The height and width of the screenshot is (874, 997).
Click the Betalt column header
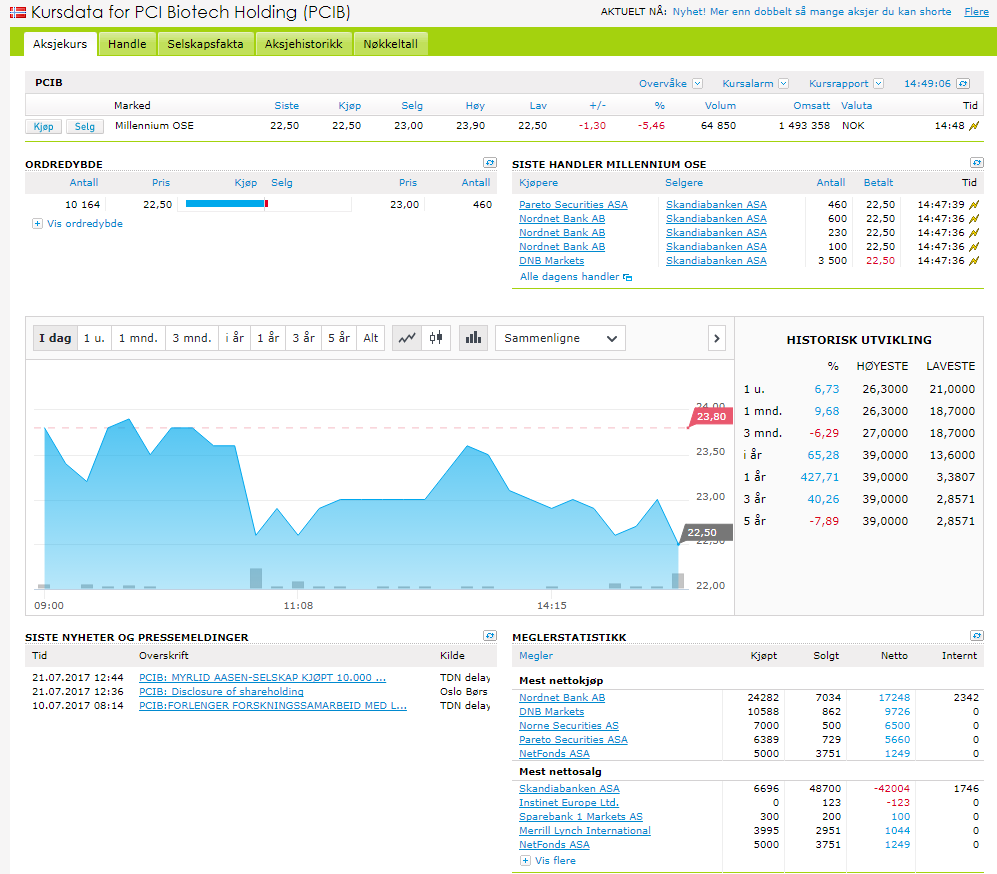tap(878, 182)
